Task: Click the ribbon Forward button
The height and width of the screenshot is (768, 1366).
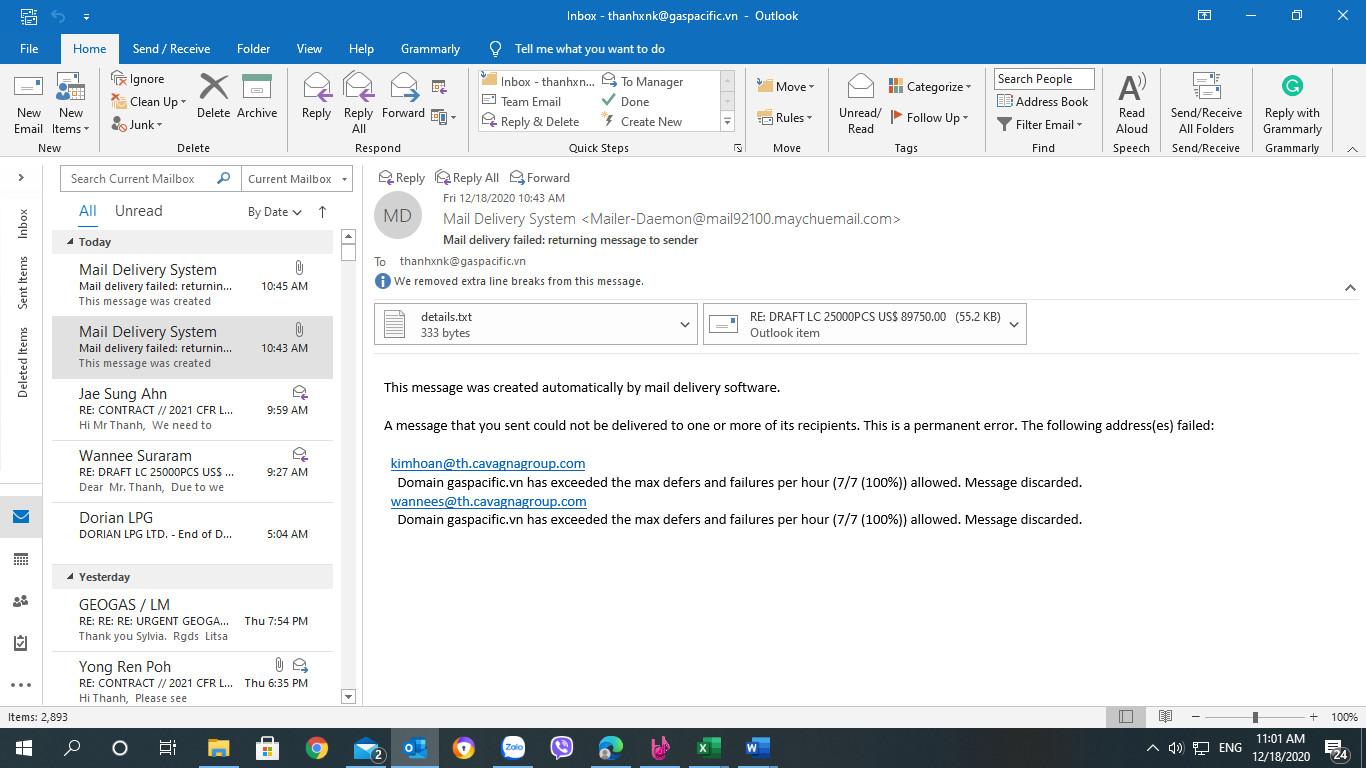Action: (403, 96)
